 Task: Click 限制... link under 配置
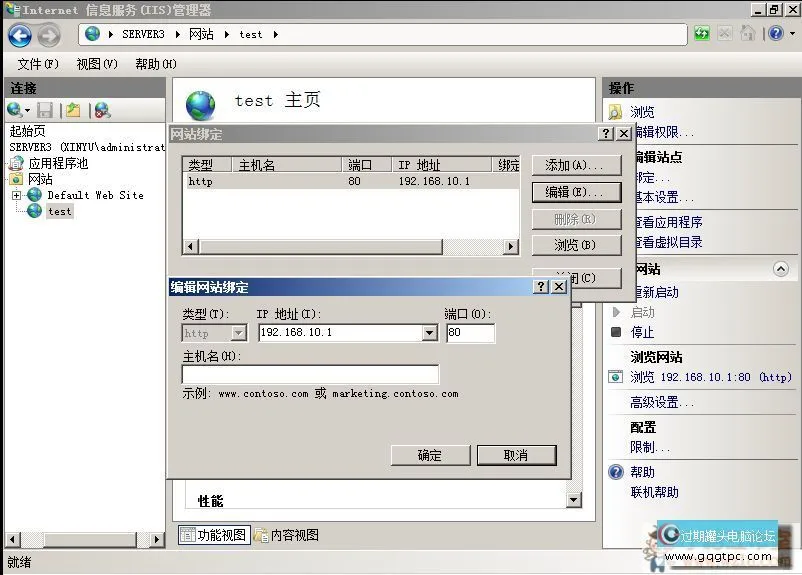650,447
